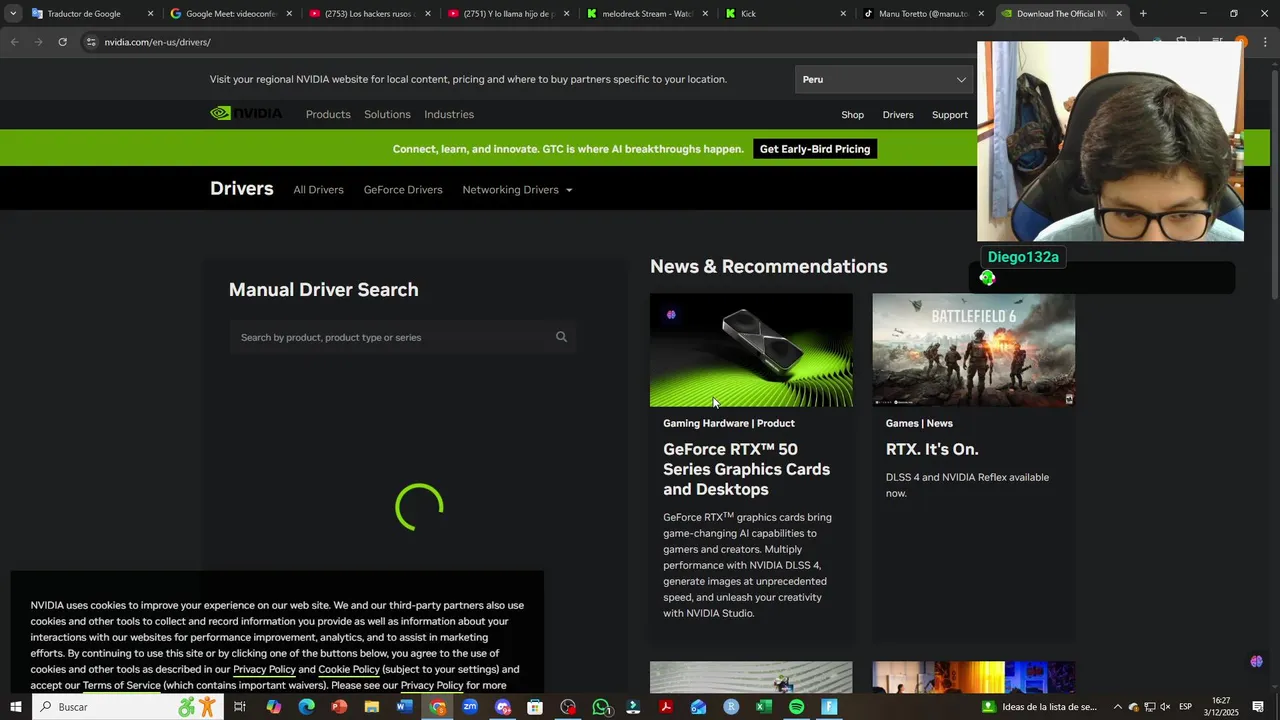Switch to the Kick tab

coord(785,14)
